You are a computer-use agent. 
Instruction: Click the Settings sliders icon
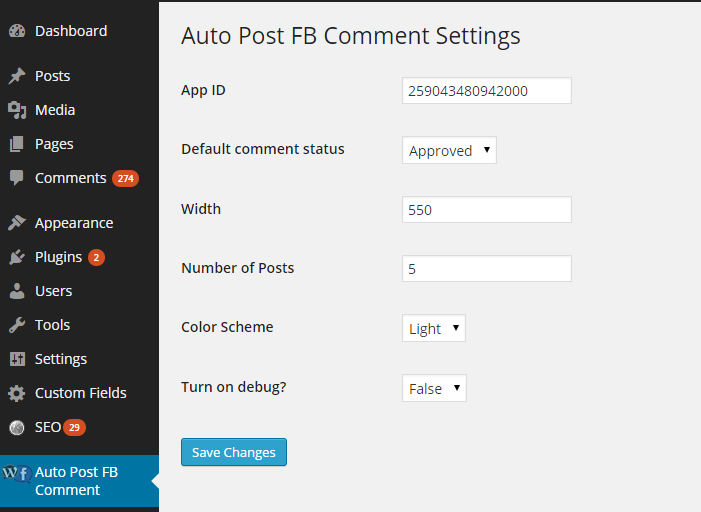click(x=17, y=359)
